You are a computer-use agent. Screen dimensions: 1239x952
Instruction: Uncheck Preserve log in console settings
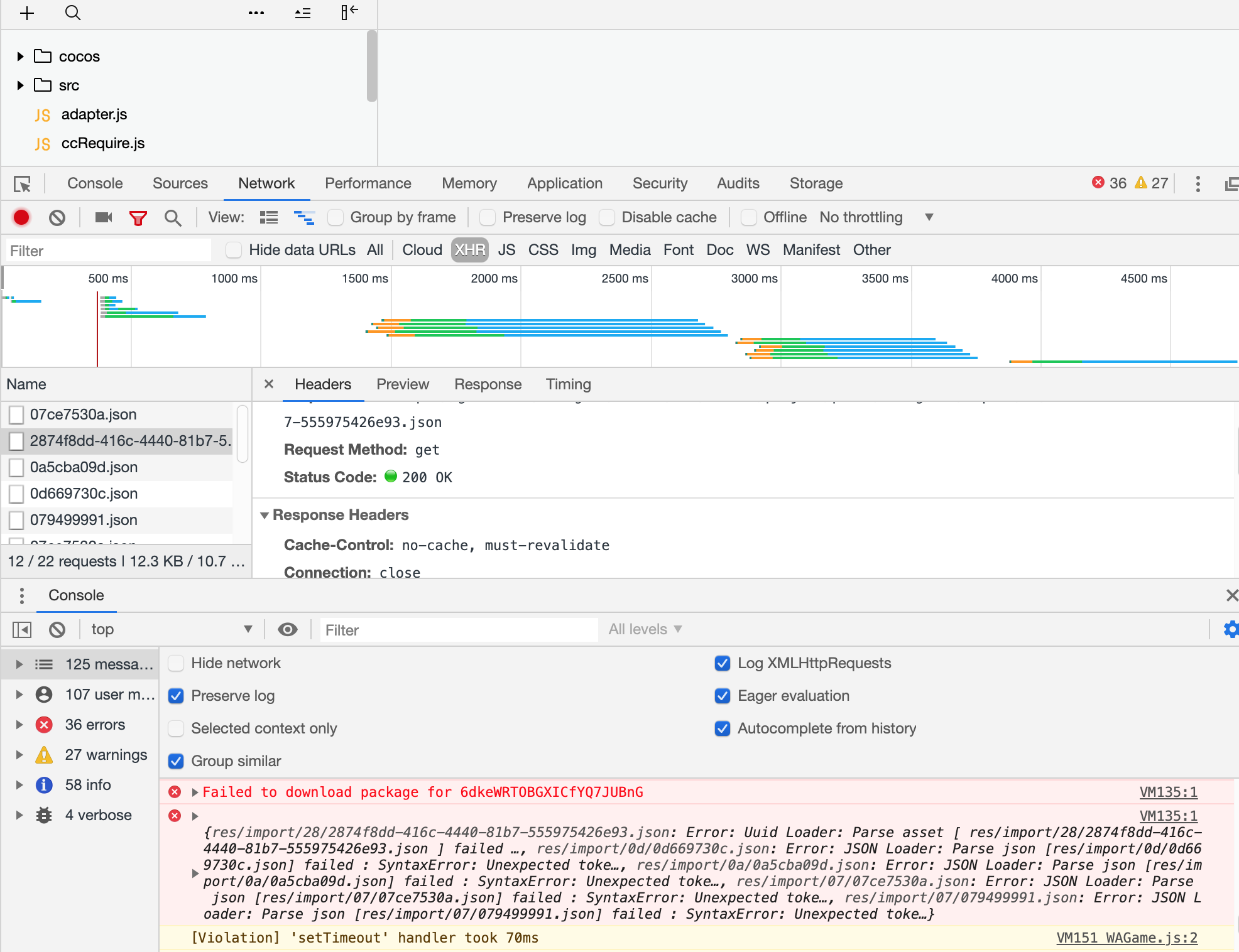[x=177, y=696]
